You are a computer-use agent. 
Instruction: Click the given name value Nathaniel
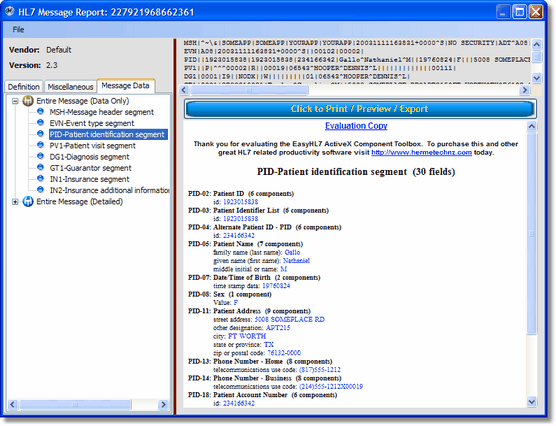[296, 261]
